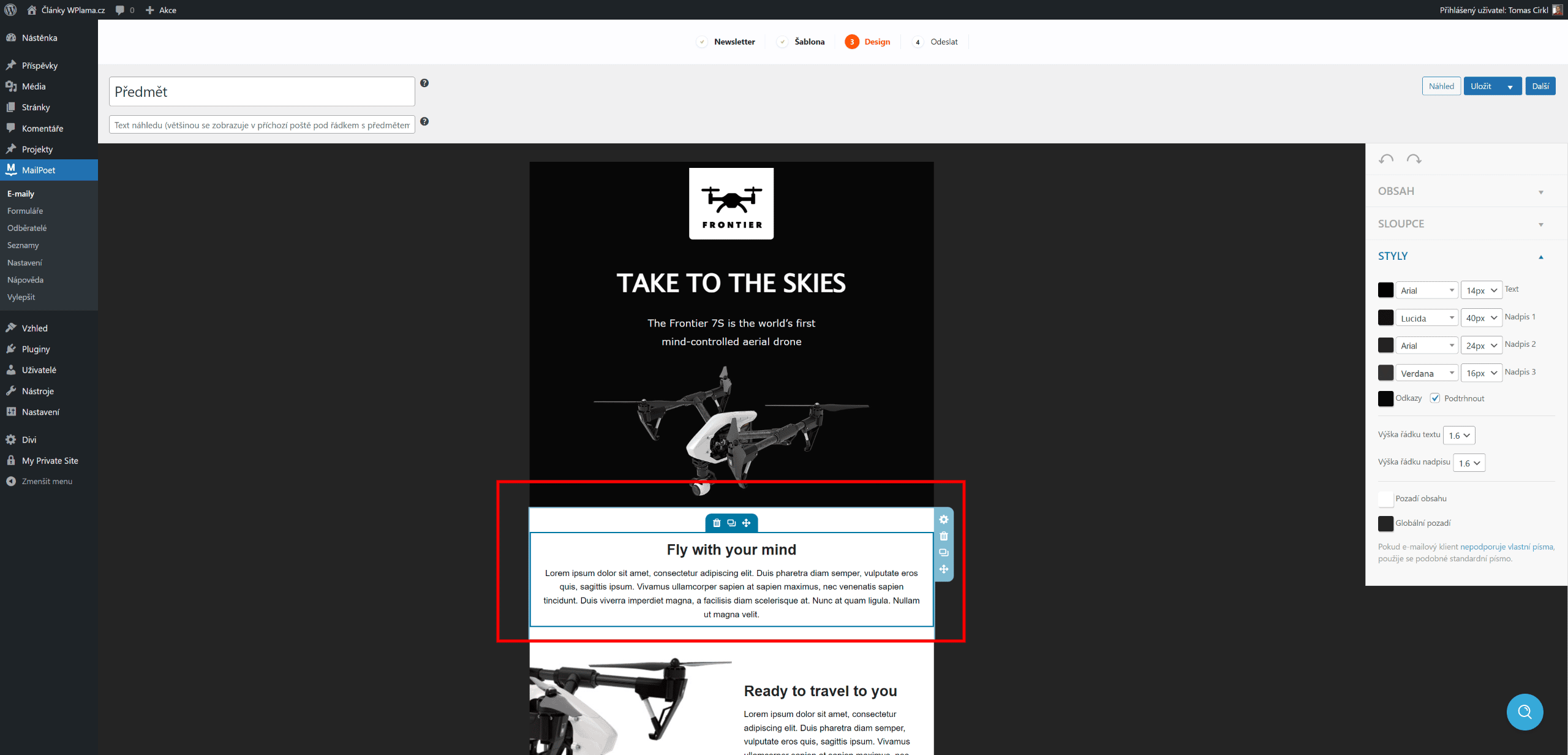Image resolution: width=1568 pixels, height=755 pixels.
Task: Click into the Předmět subject field
Action: 262,91
